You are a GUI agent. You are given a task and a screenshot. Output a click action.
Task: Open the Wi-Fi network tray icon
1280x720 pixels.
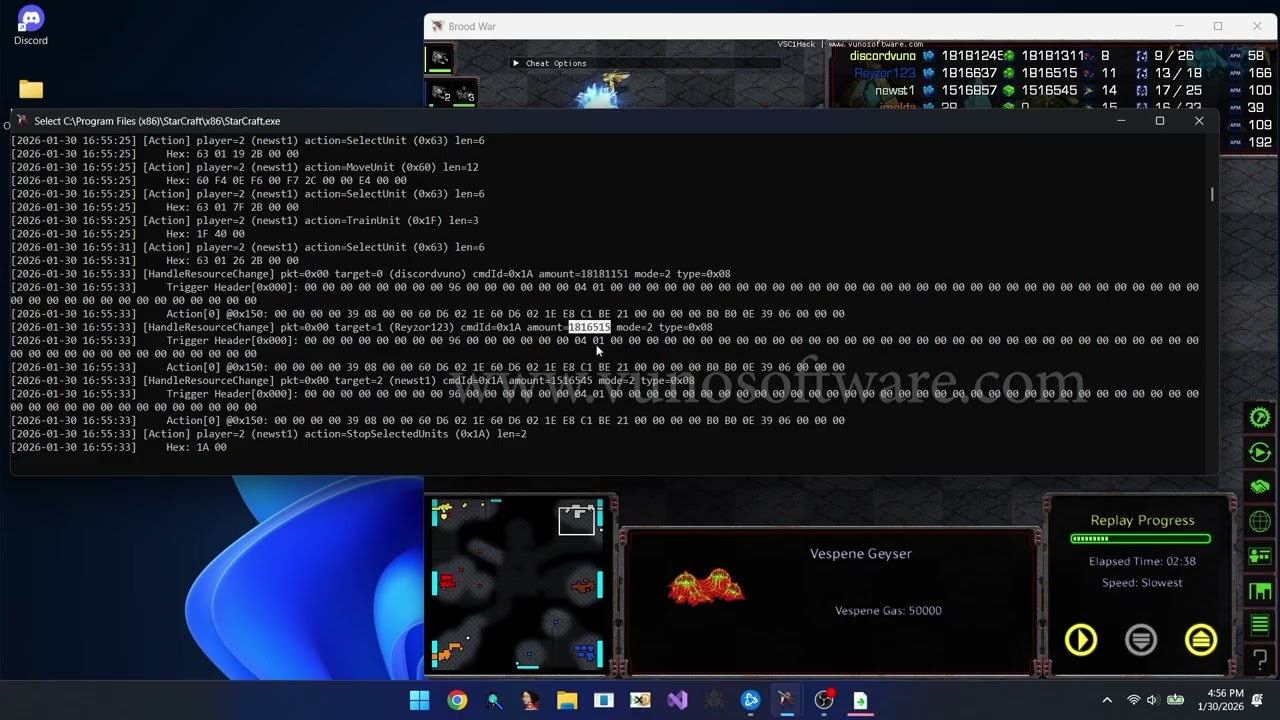pos(1133,700)
